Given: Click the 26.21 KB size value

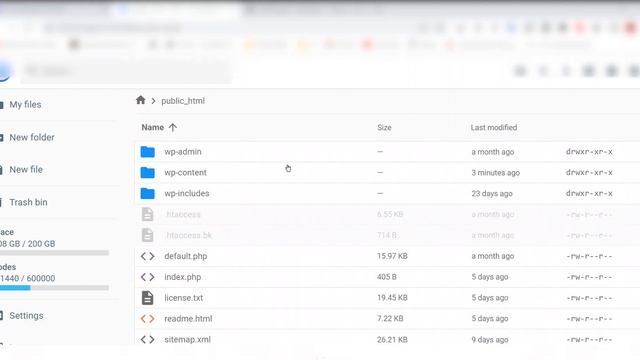Looking at the screenshot, I should [x=392, y=340].
